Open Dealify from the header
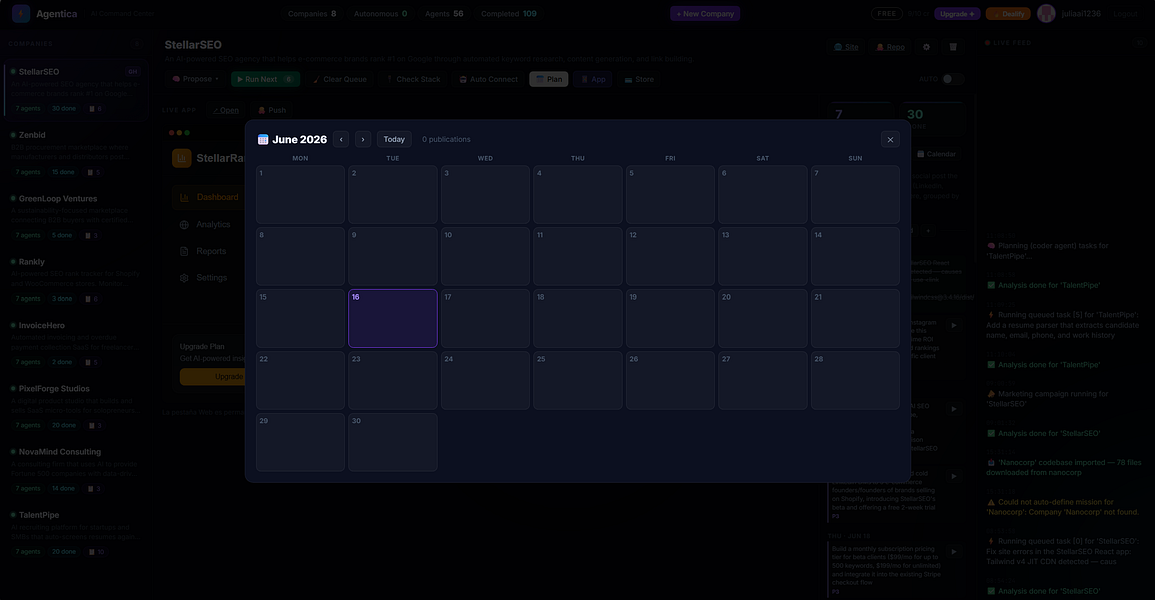The image size is (1155, 600). (x=1008, y=13)
